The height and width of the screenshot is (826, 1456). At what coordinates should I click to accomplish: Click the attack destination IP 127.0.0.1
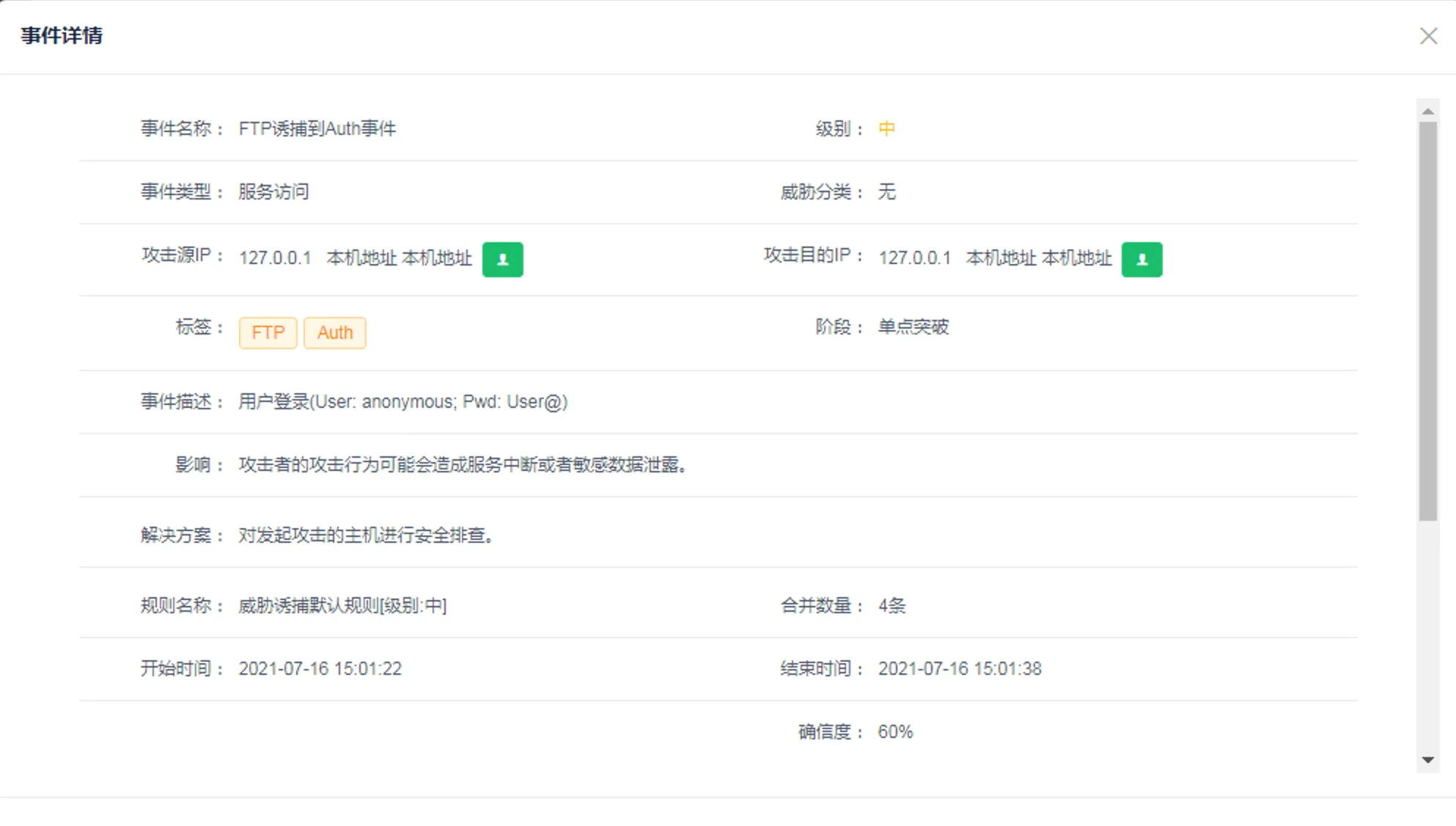pos(914,258)
